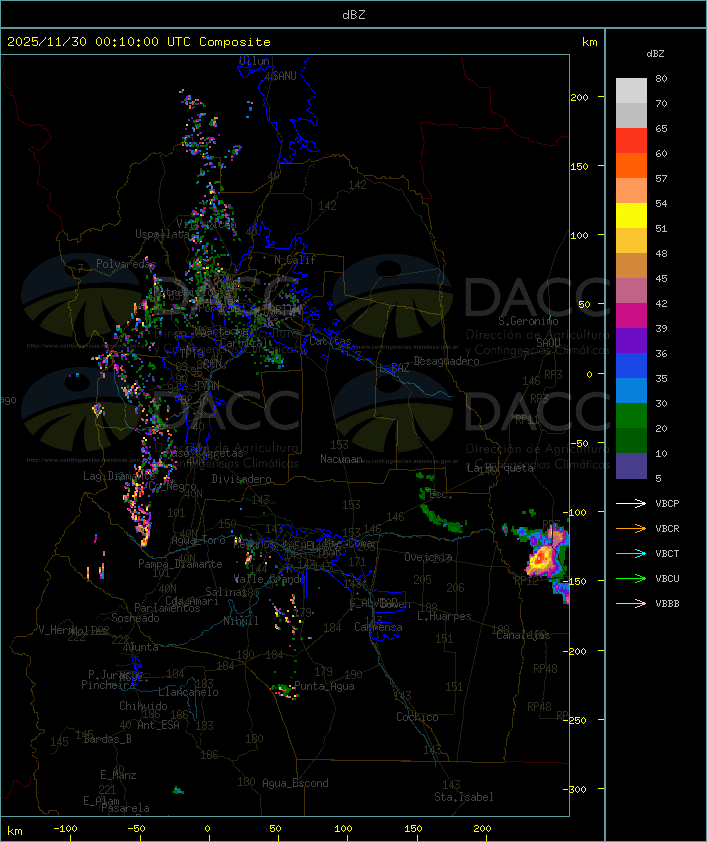707x842 pixels.
Task: Select the magenta 39-42 dBZ swatch
Action: tap(631, 315)
